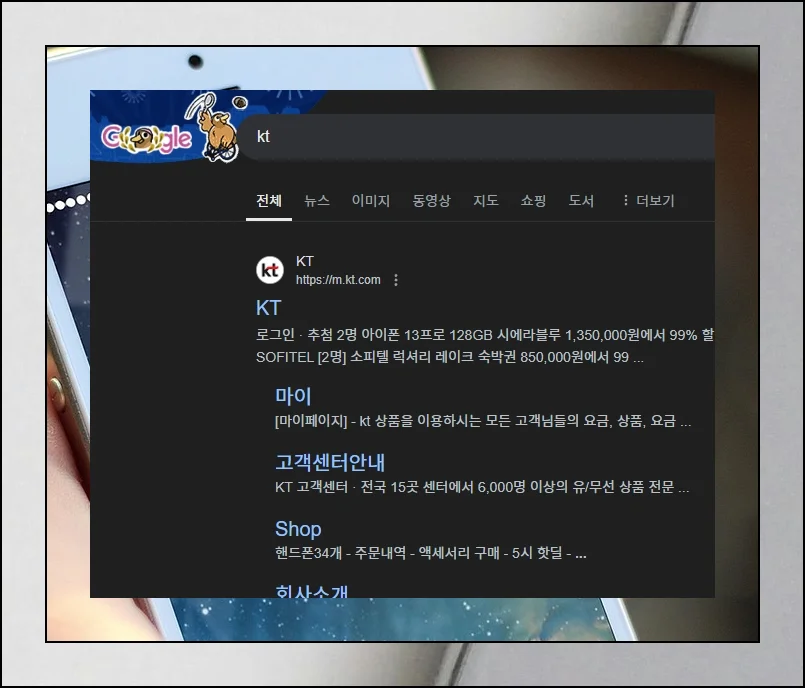
Task: Select the 도서 search tab
Action: point(582,201)
